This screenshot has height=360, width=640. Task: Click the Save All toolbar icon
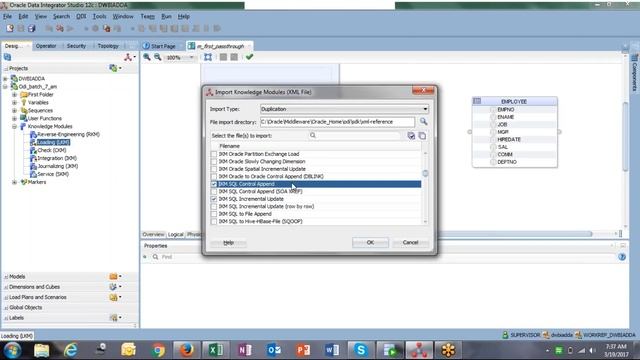coord(31,28)
